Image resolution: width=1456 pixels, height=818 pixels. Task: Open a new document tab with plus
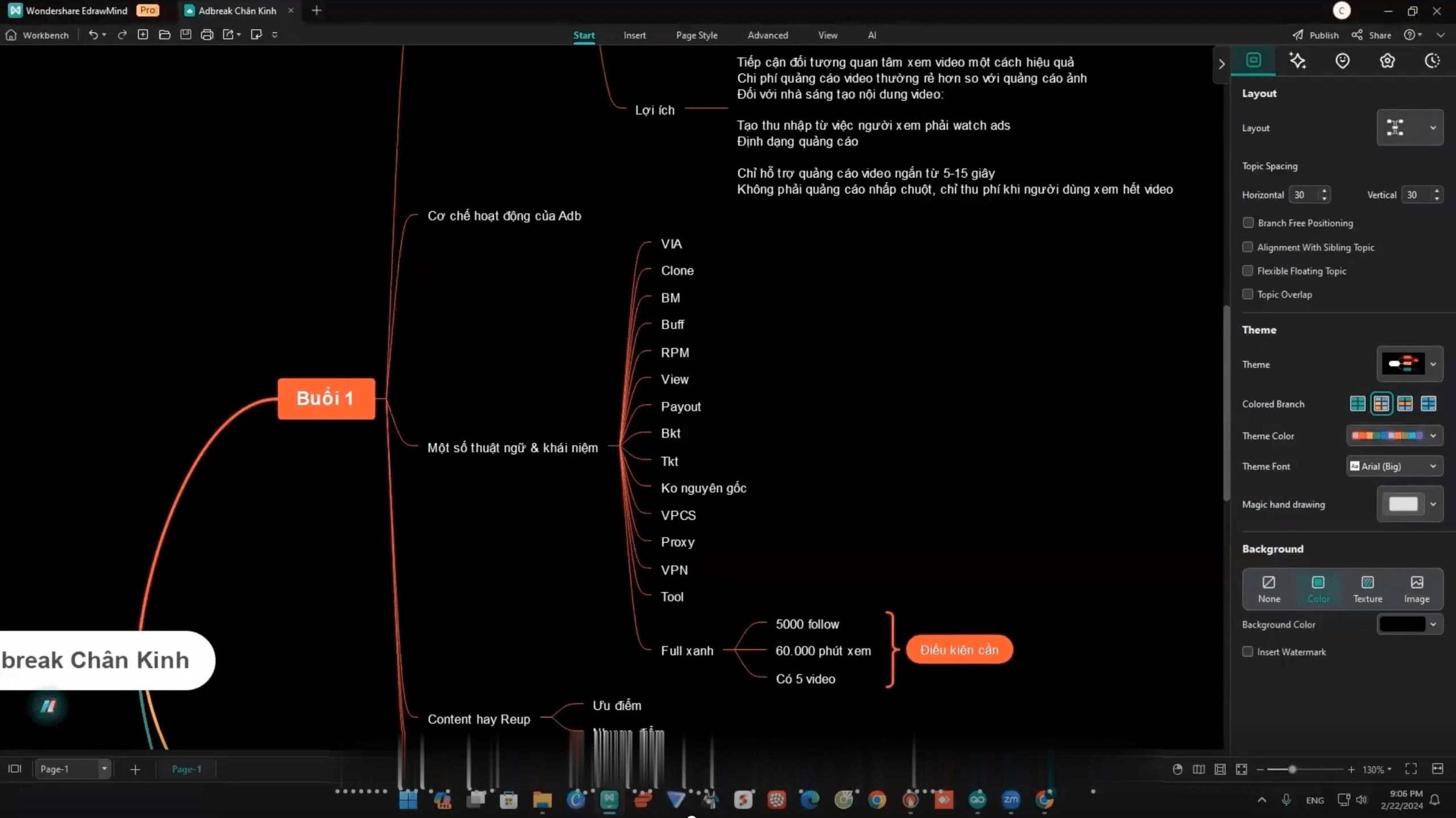tap(317, 11)
